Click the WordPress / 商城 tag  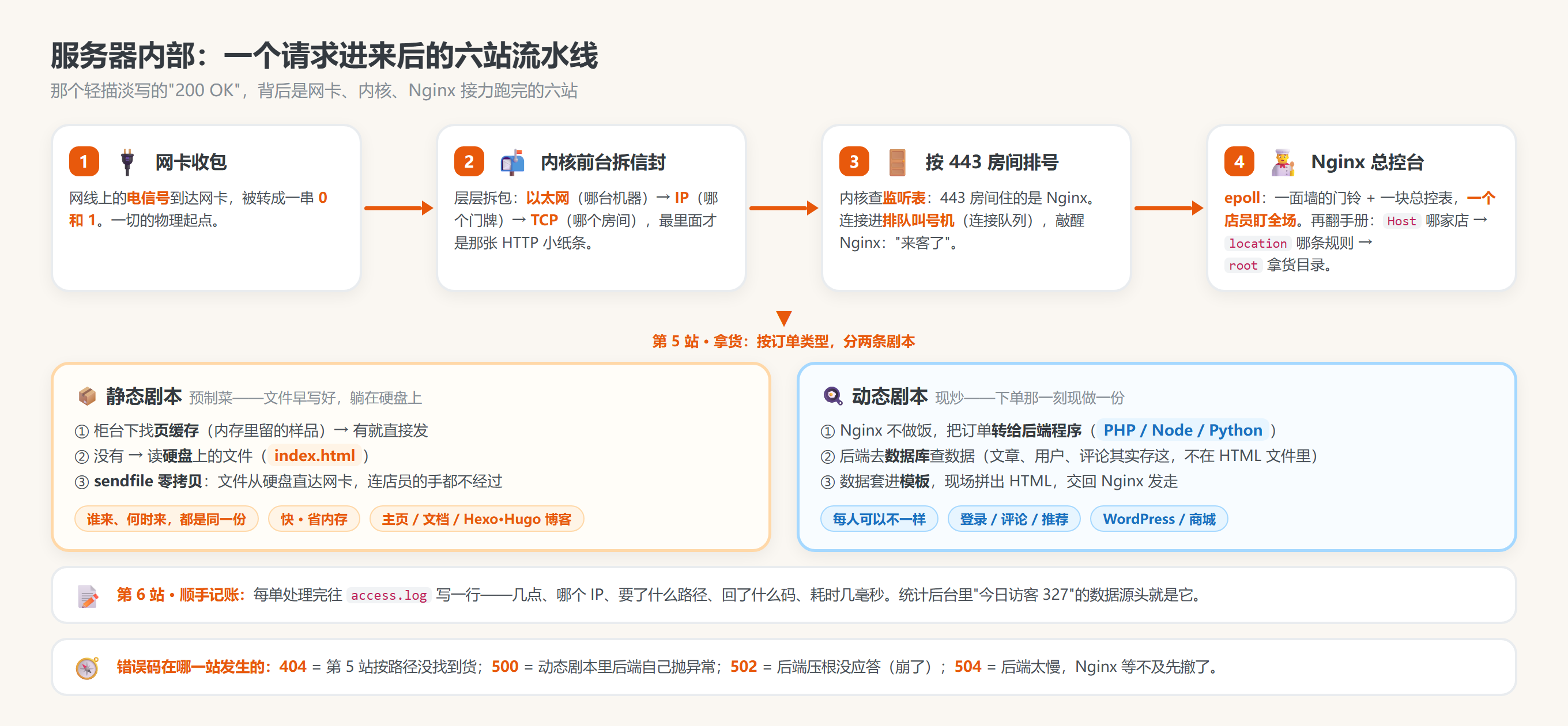point(1158,519)
